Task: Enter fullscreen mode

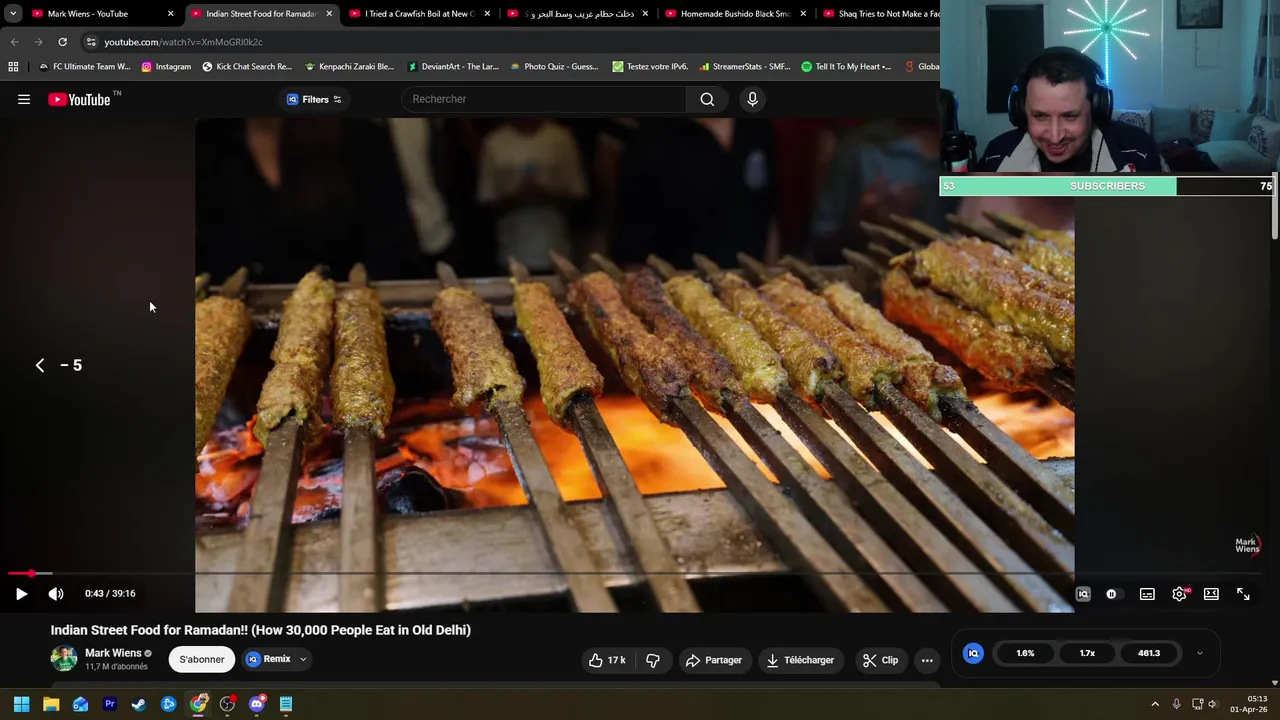Action: click(1243, 594)
